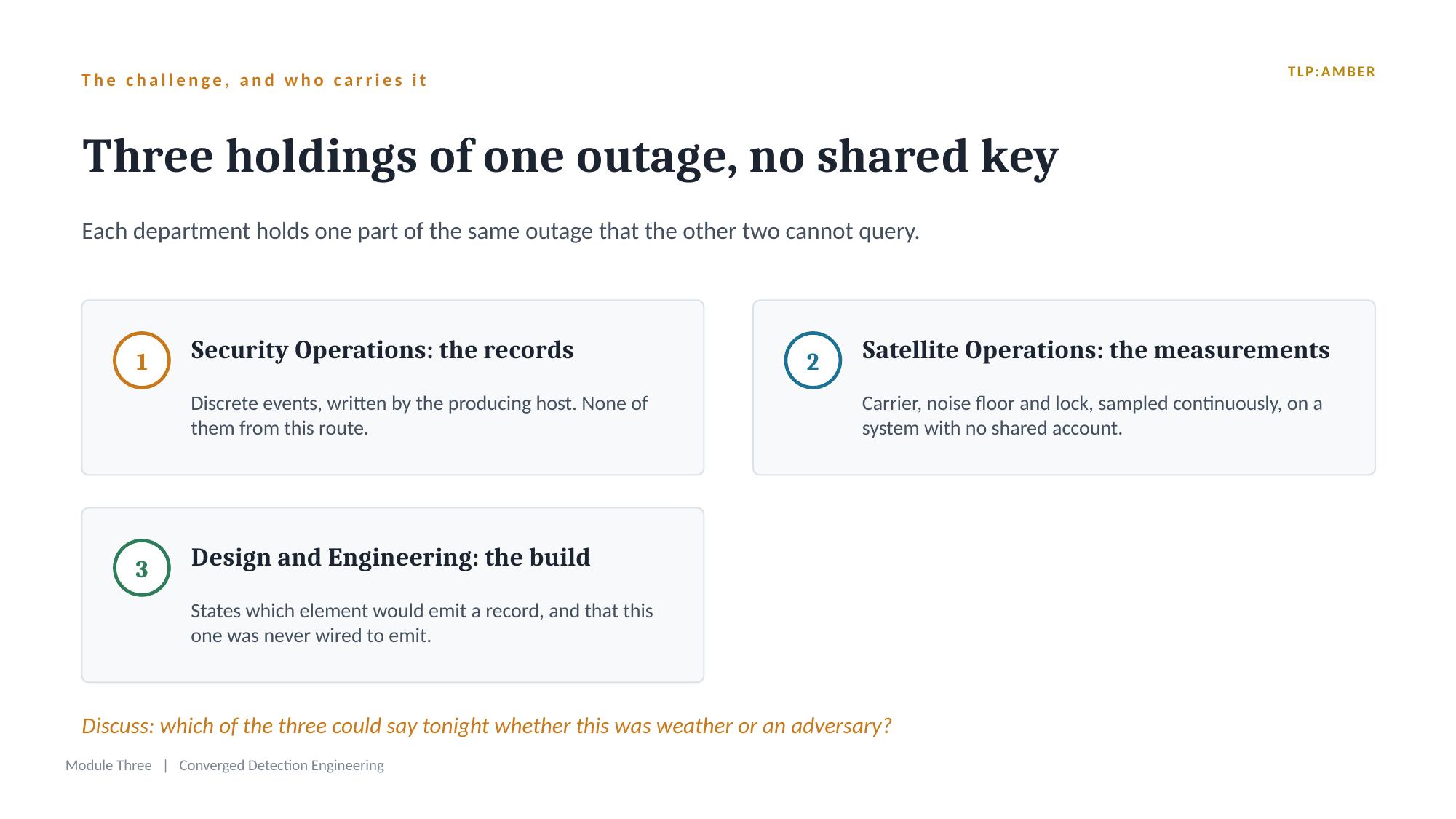1456x819 pixels.
Task: Click the blue circled number 2 badge
Action: 813,360
